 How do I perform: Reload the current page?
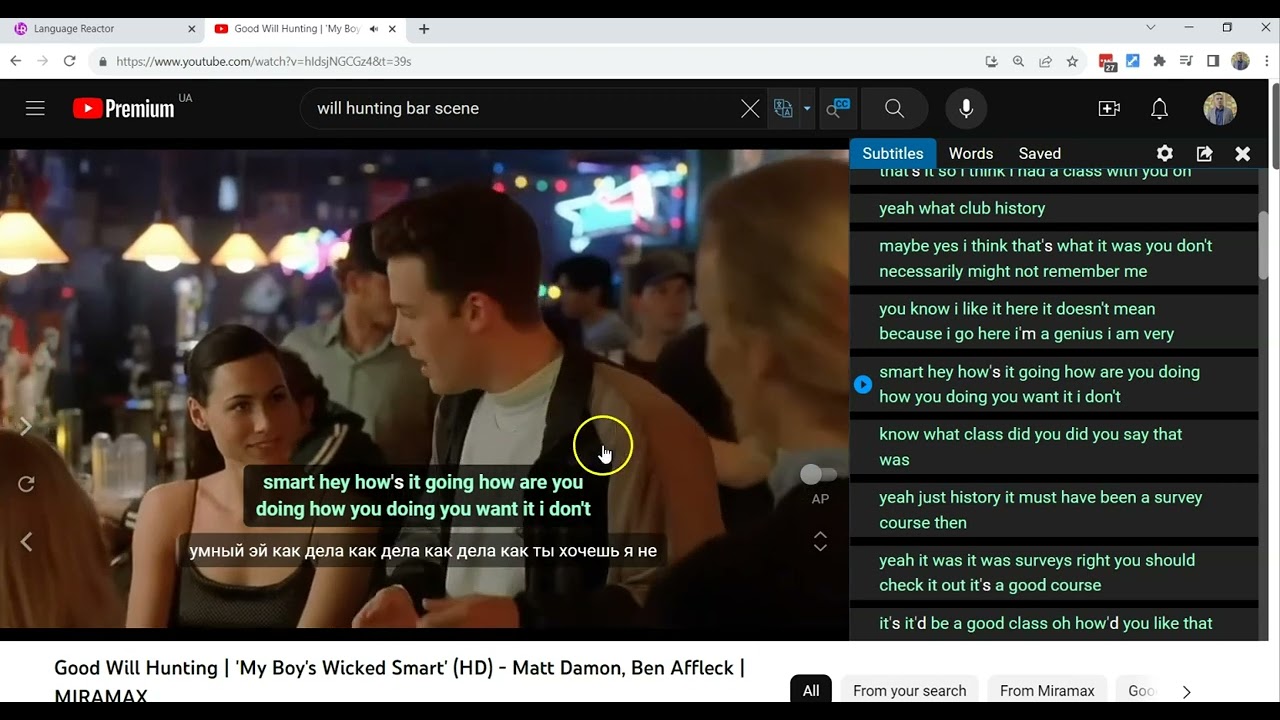[69, 61]
